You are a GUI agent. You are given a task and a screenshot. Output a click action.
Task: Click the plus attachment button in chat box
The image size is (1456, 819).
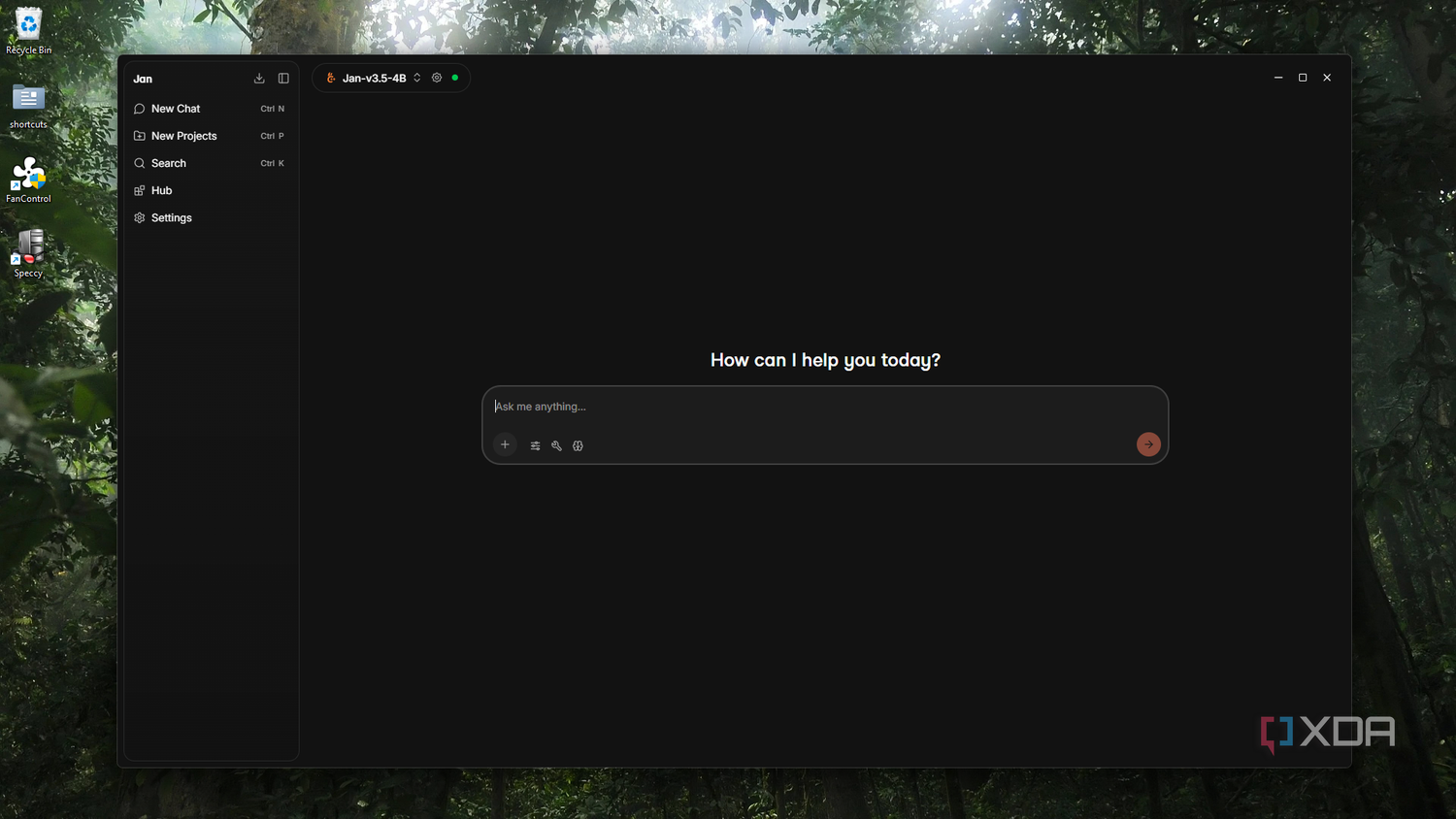point(505,444)
